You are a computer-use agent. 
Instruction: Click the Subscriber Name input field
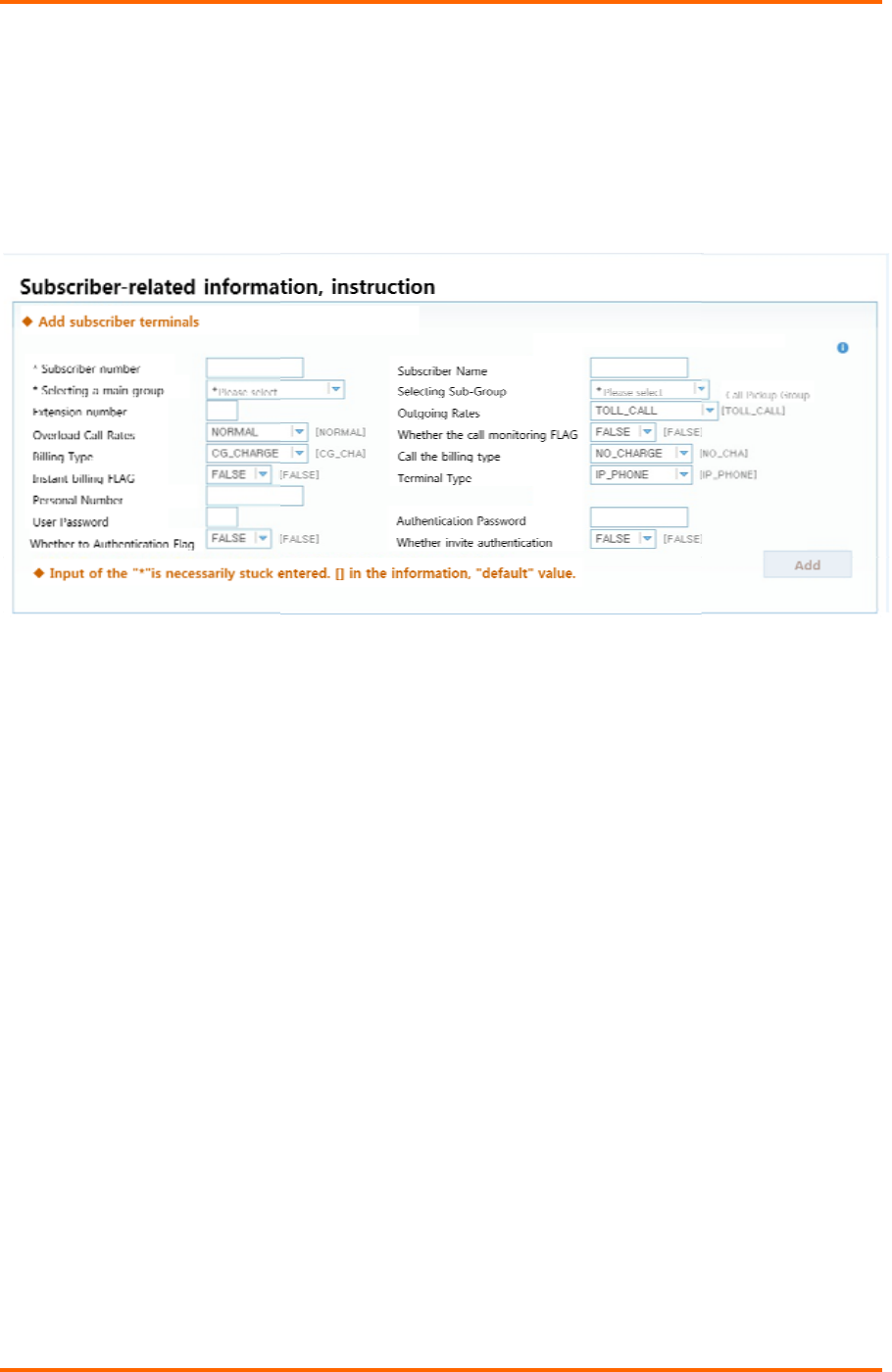[x=639, y=368]
